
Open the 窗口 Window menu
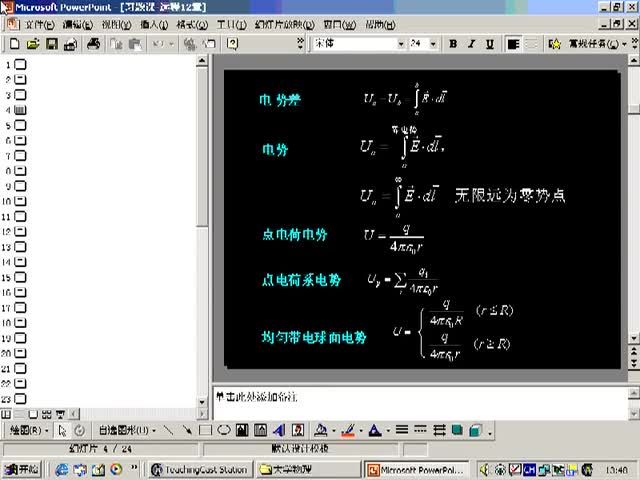(x=339, y=25)
